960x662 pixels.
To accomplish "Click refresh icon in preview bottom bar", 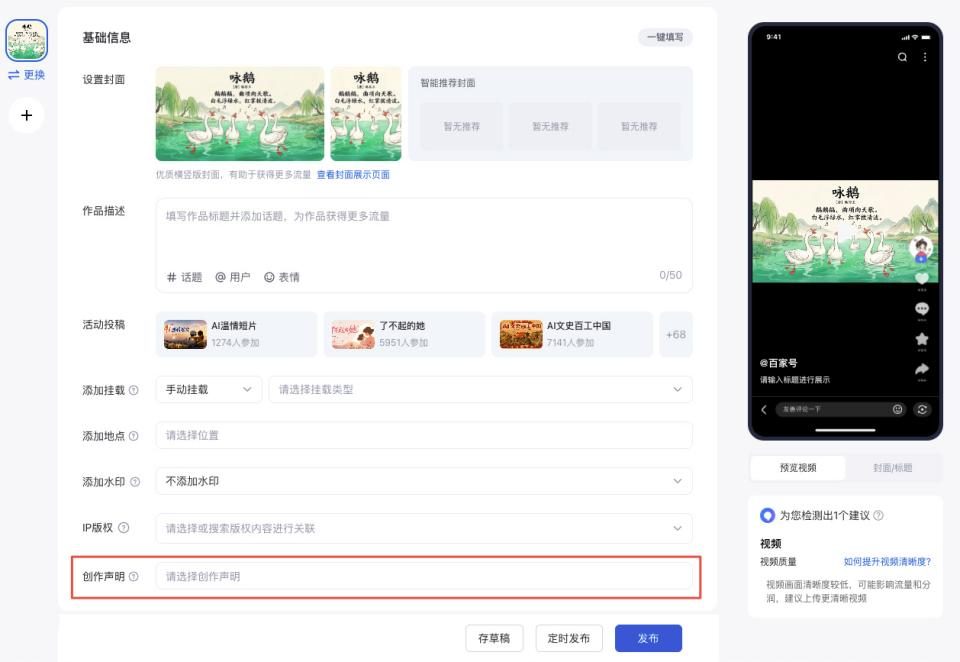I will coord(922,410).
